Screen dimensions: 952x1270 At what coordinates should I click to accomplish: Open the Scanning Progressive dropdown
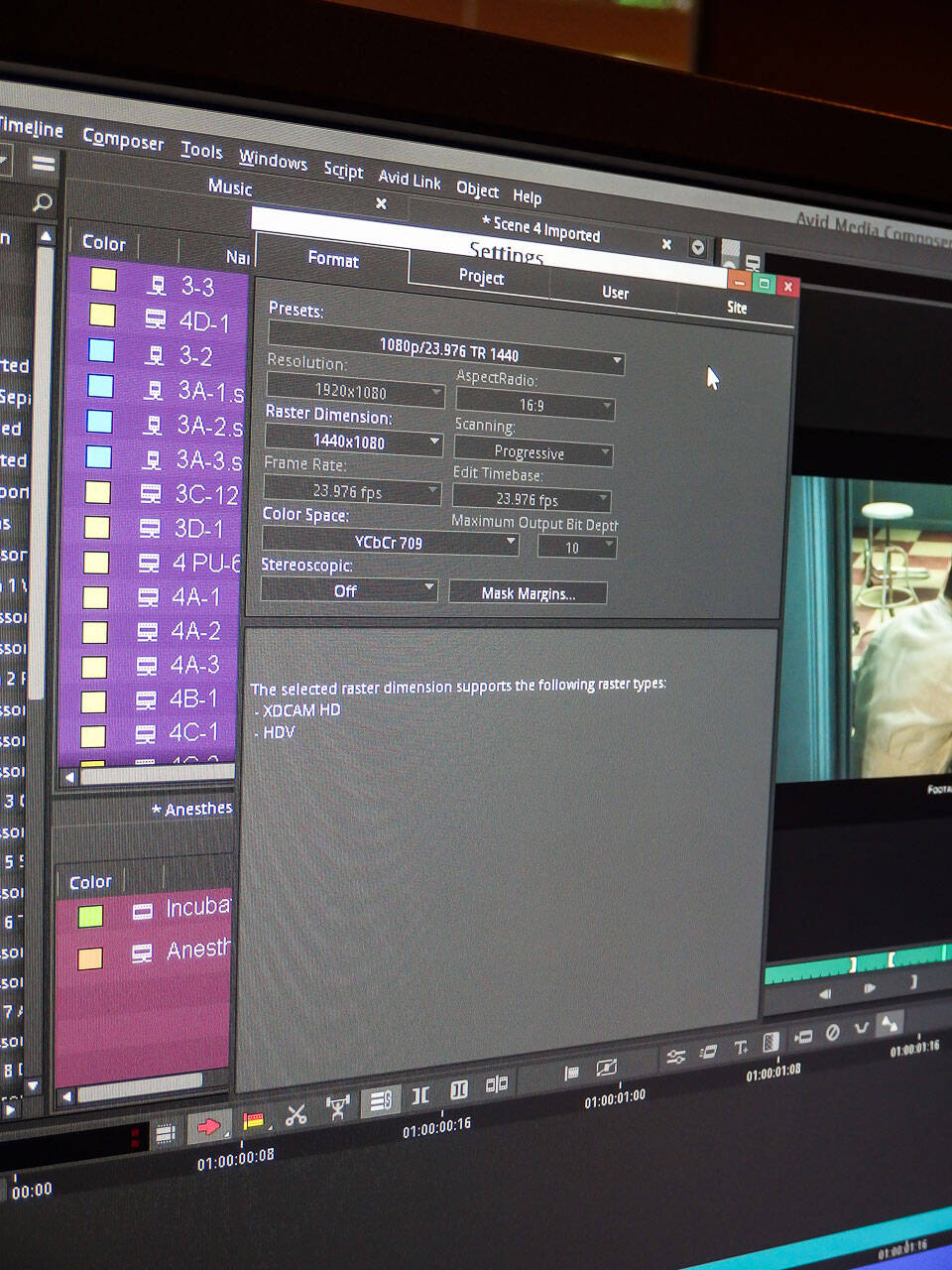click(x=534, y=452)
